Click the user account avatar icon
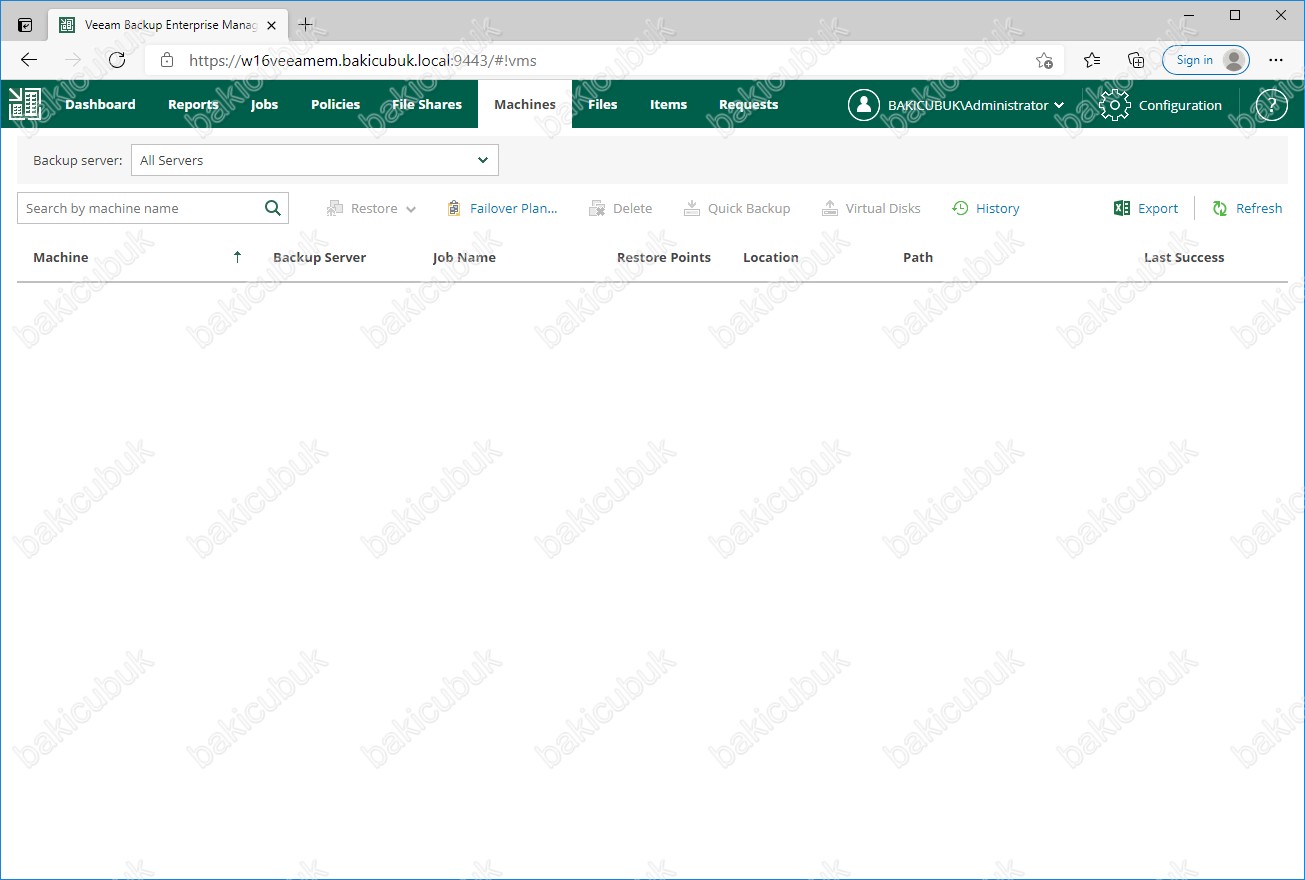 point(864,105)
